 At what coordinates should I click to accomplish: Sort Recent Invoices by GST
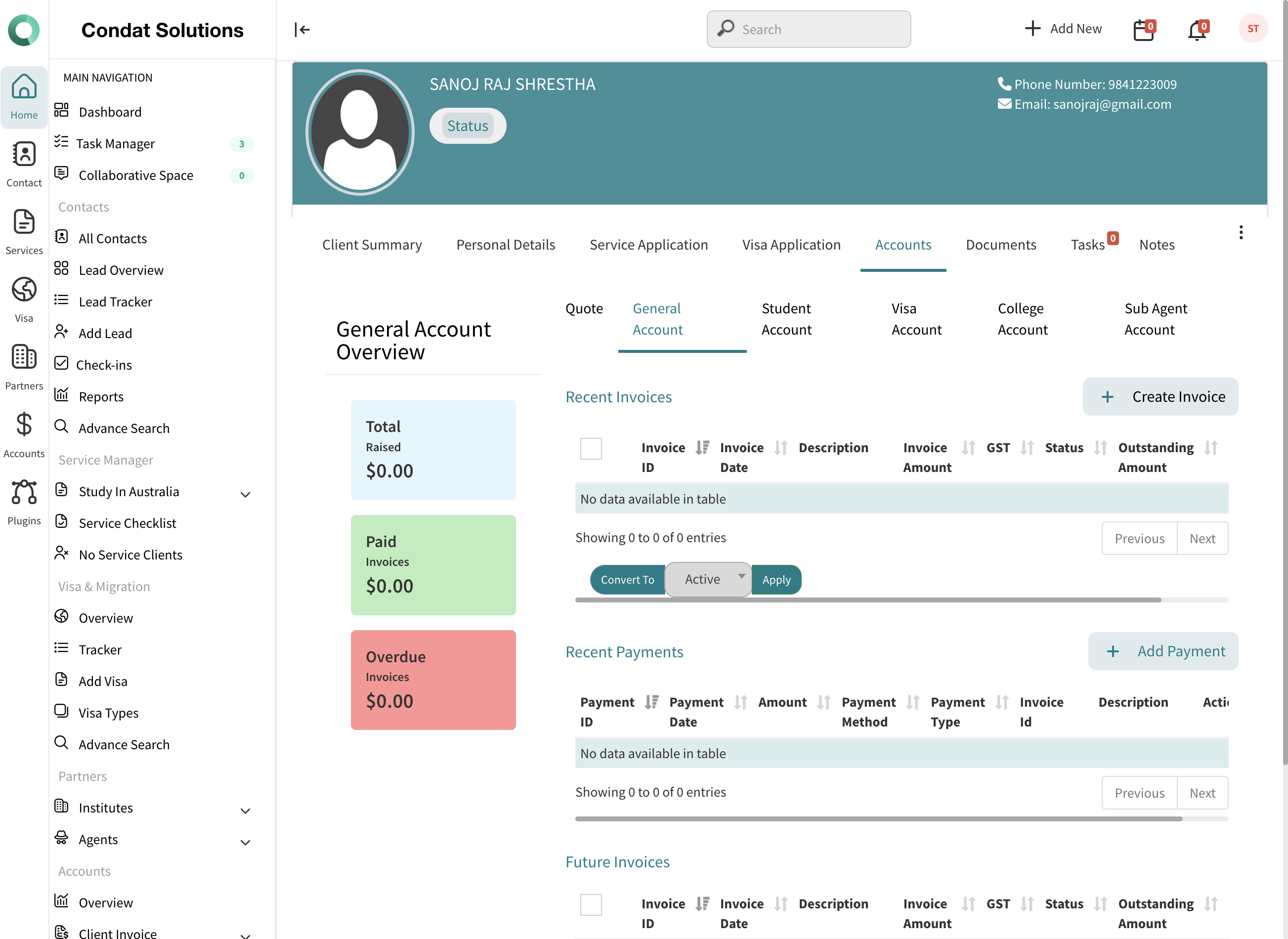[x=1027, y=448]
